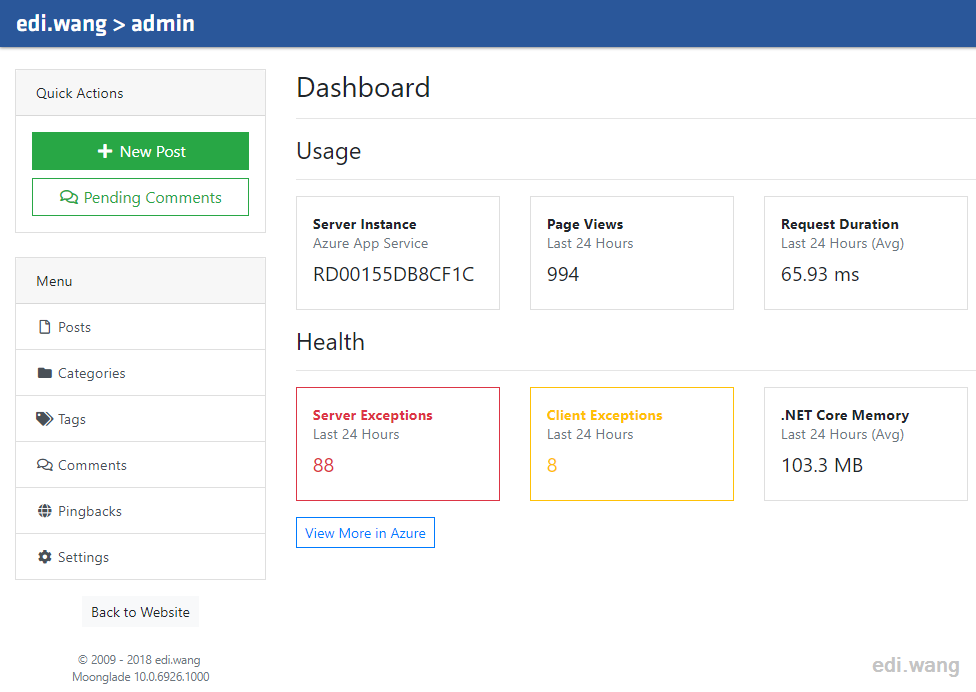
Task: Create a New Post
Action: pos(141,151)
